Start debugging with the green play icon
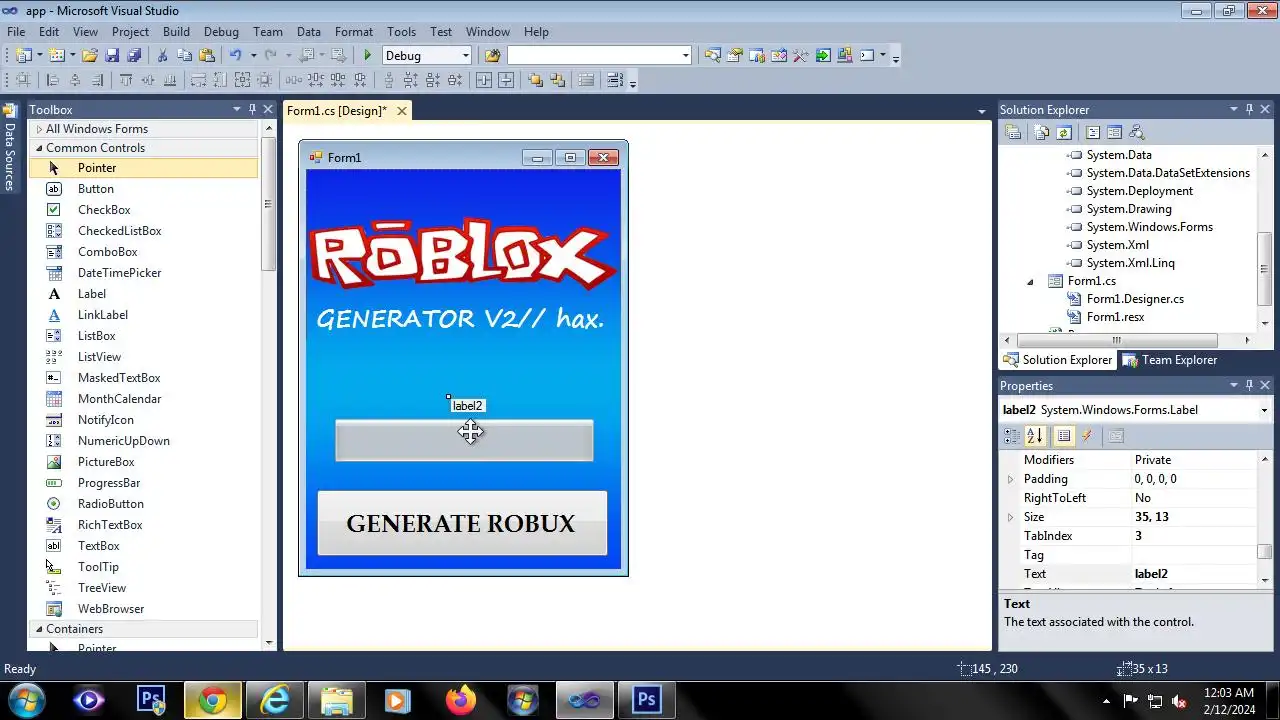 [x=367, y=56]
